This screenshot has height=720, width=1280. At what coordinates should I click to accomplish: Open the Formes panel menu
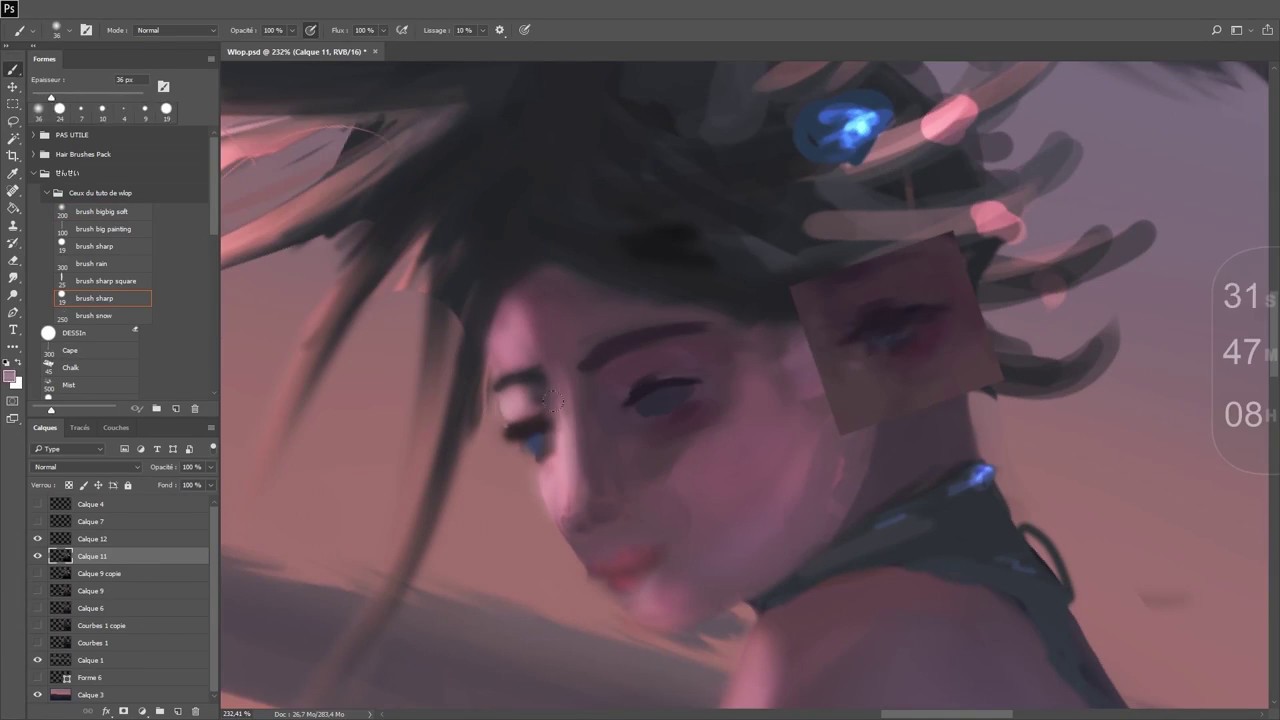[211, 59]
